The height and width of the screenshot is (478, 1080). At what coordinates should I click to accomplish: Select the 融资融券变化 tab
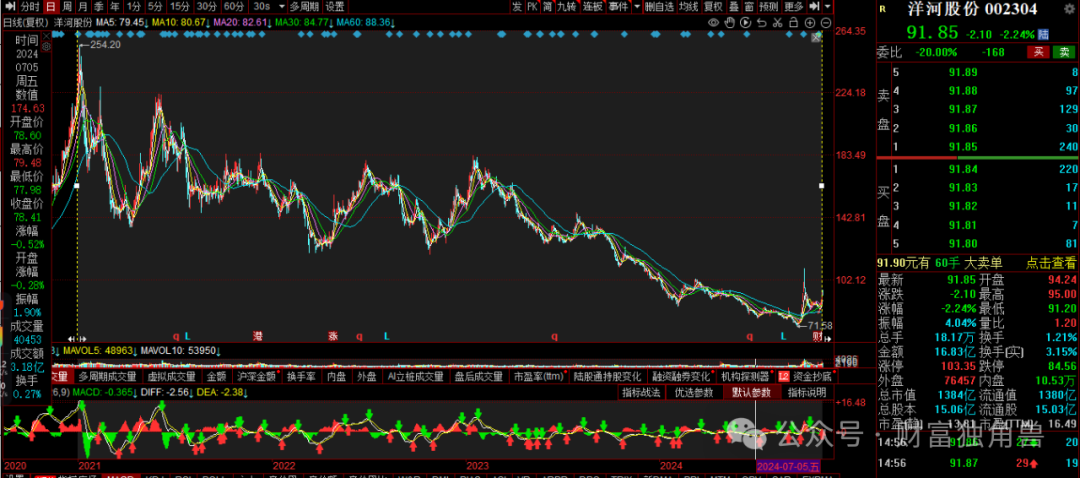(x=681, y=377)
